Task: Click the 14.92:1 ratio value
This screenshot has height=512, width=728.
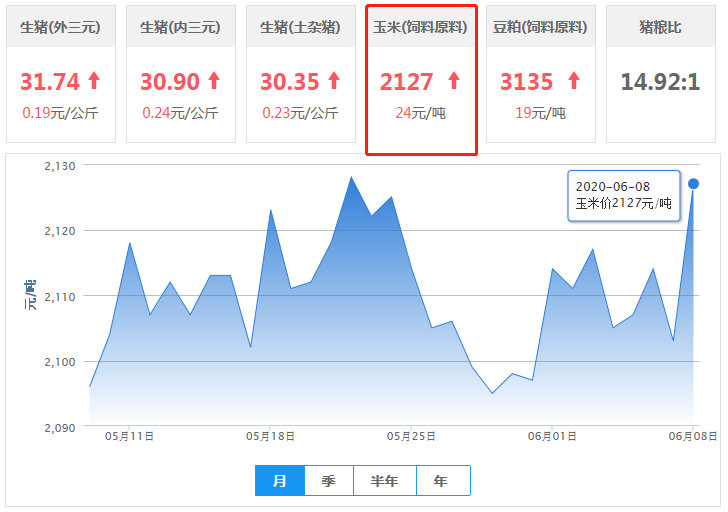Action: click(660, 81)
